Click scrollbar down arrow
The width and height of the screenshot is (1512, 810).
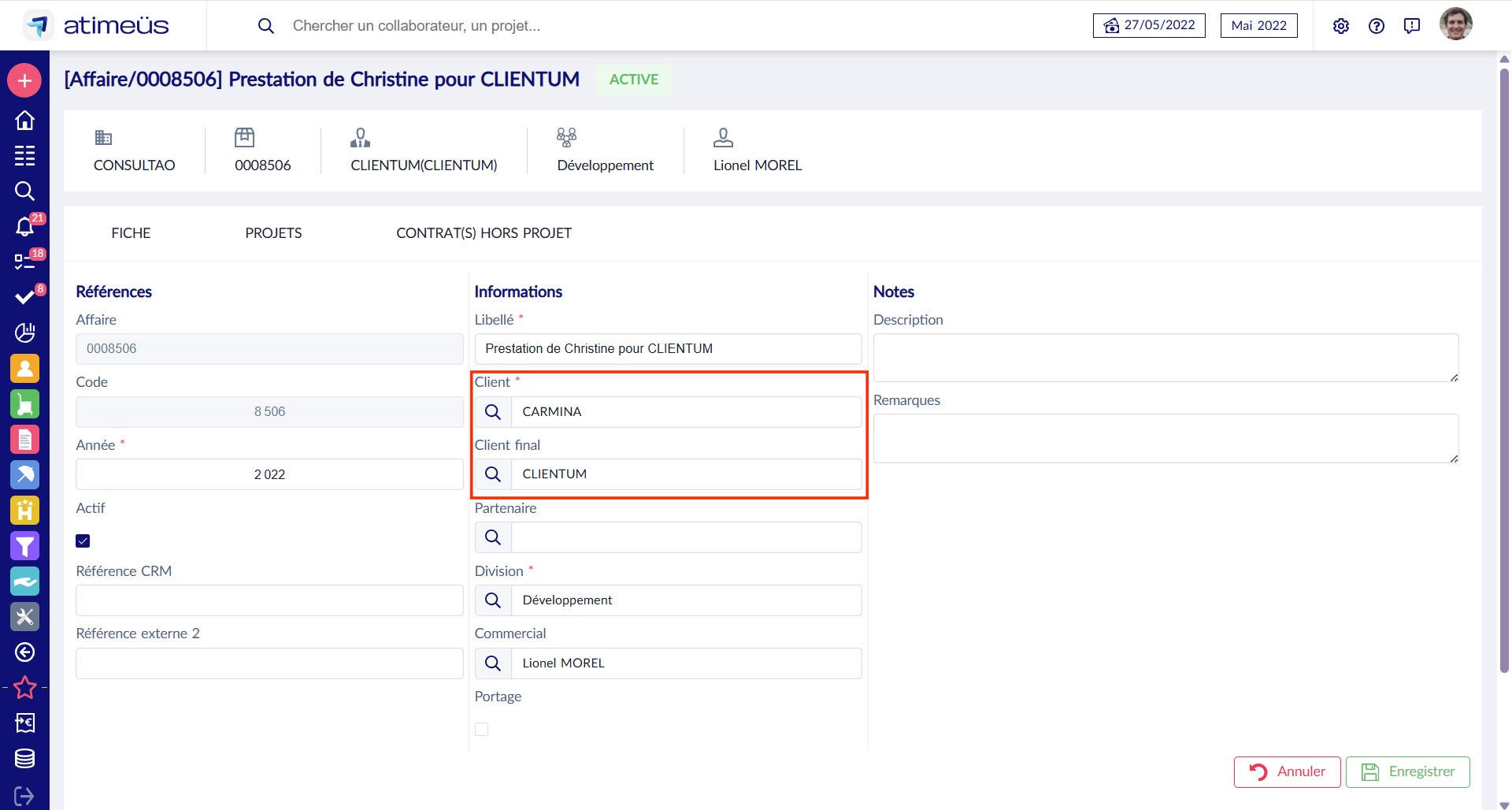(x=1504, y=804)
